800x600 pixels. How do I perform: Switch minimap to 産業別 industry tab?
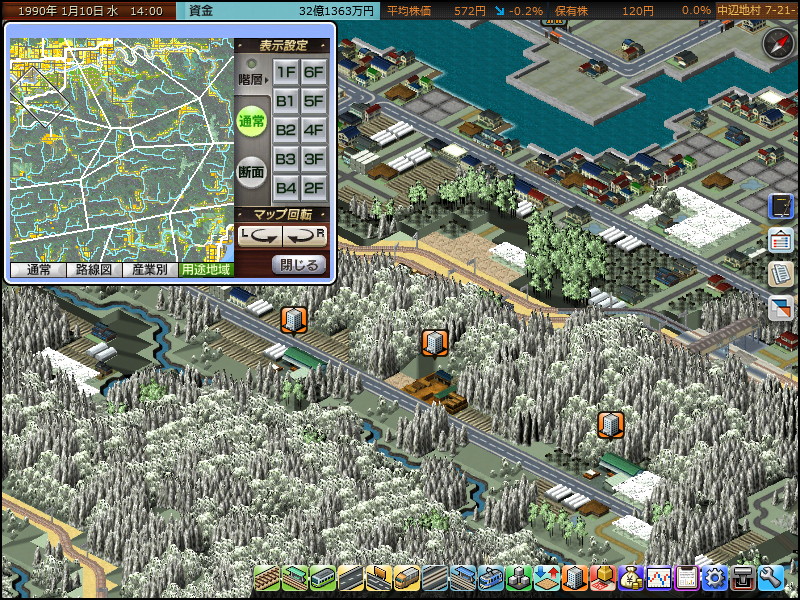pyautogui.click(x=150, y=270)
